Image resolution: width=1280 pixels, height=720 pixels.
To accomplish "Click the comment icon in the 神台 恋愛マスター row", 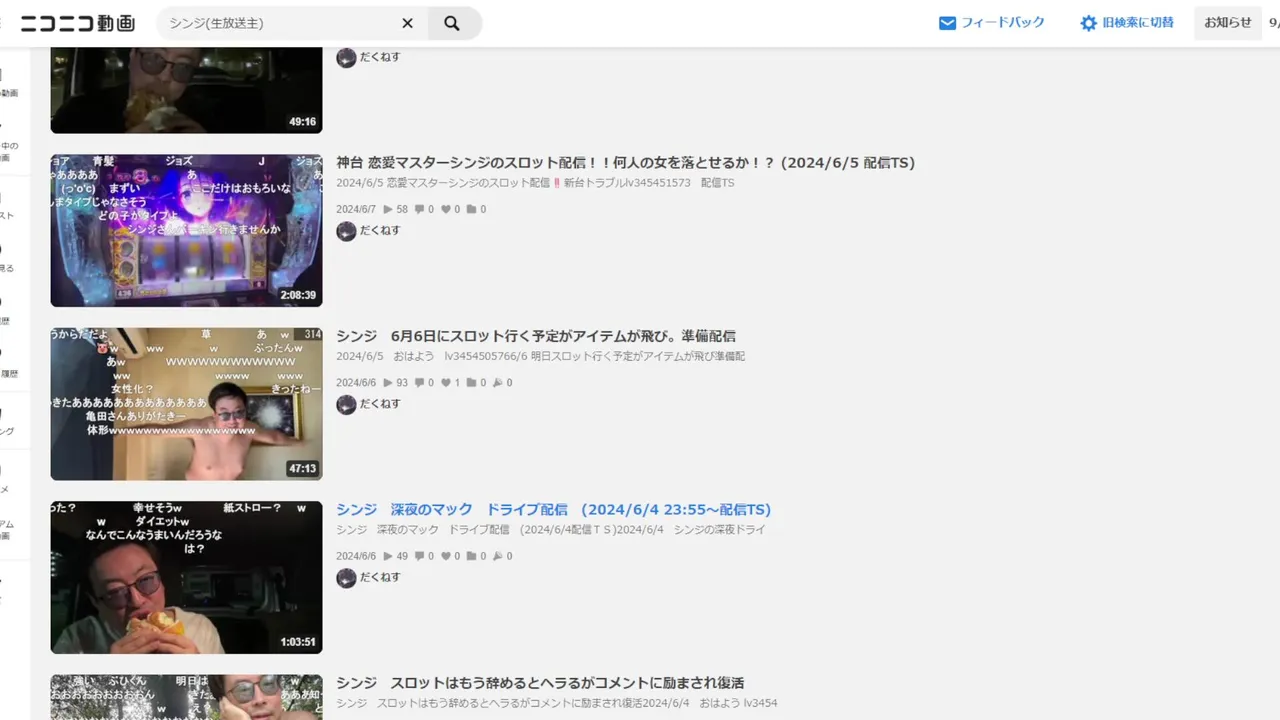I will tap(420, 209).
